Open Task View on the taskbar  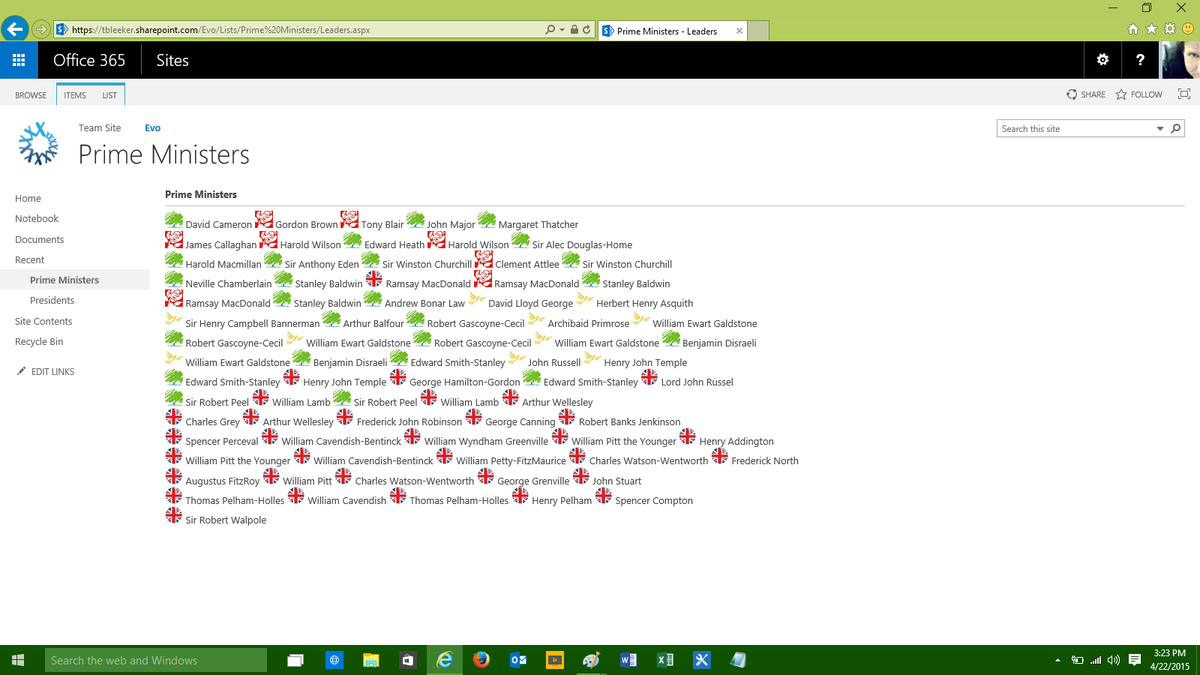(296, 660)
